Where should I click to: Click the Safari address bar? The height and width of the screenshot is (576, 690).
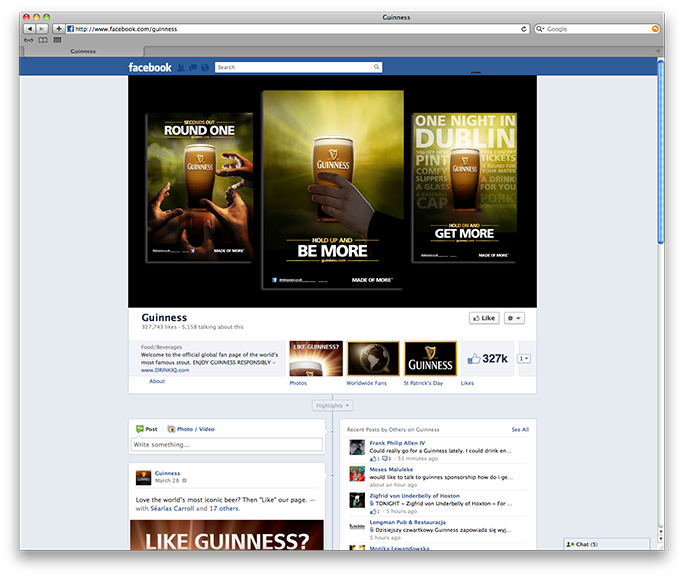click(x=297, y=29)
